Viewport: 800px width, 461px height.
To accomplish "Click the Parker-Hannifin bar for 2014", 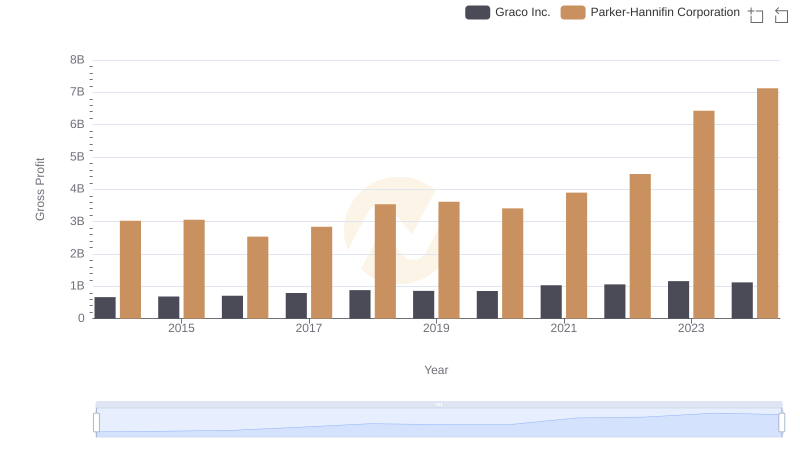I will pos(130,270).
